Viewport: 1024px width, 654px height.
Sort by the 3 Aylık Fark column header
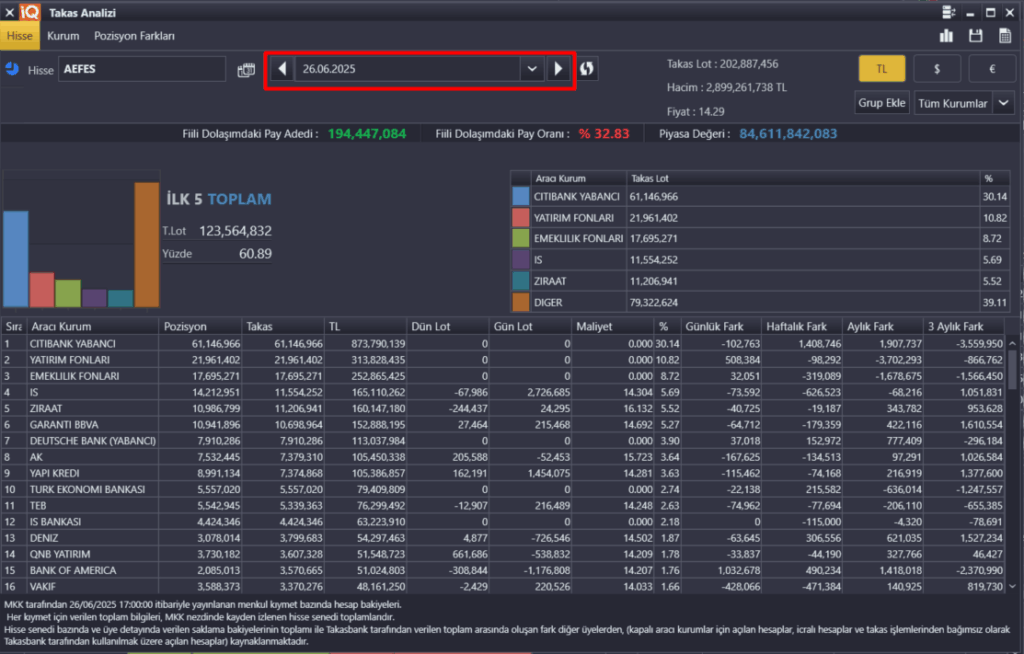pyautogui.click(x=964, y=326)
